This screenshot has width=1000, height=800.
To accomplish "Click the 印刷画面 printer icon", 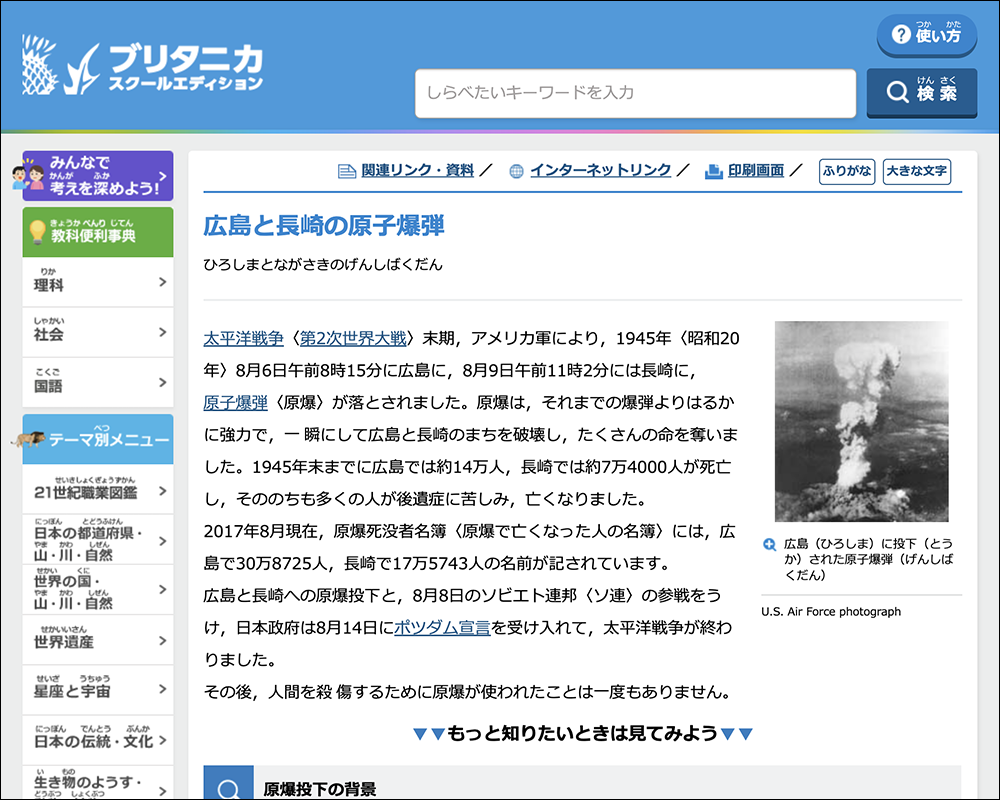I will pos(714,171).
